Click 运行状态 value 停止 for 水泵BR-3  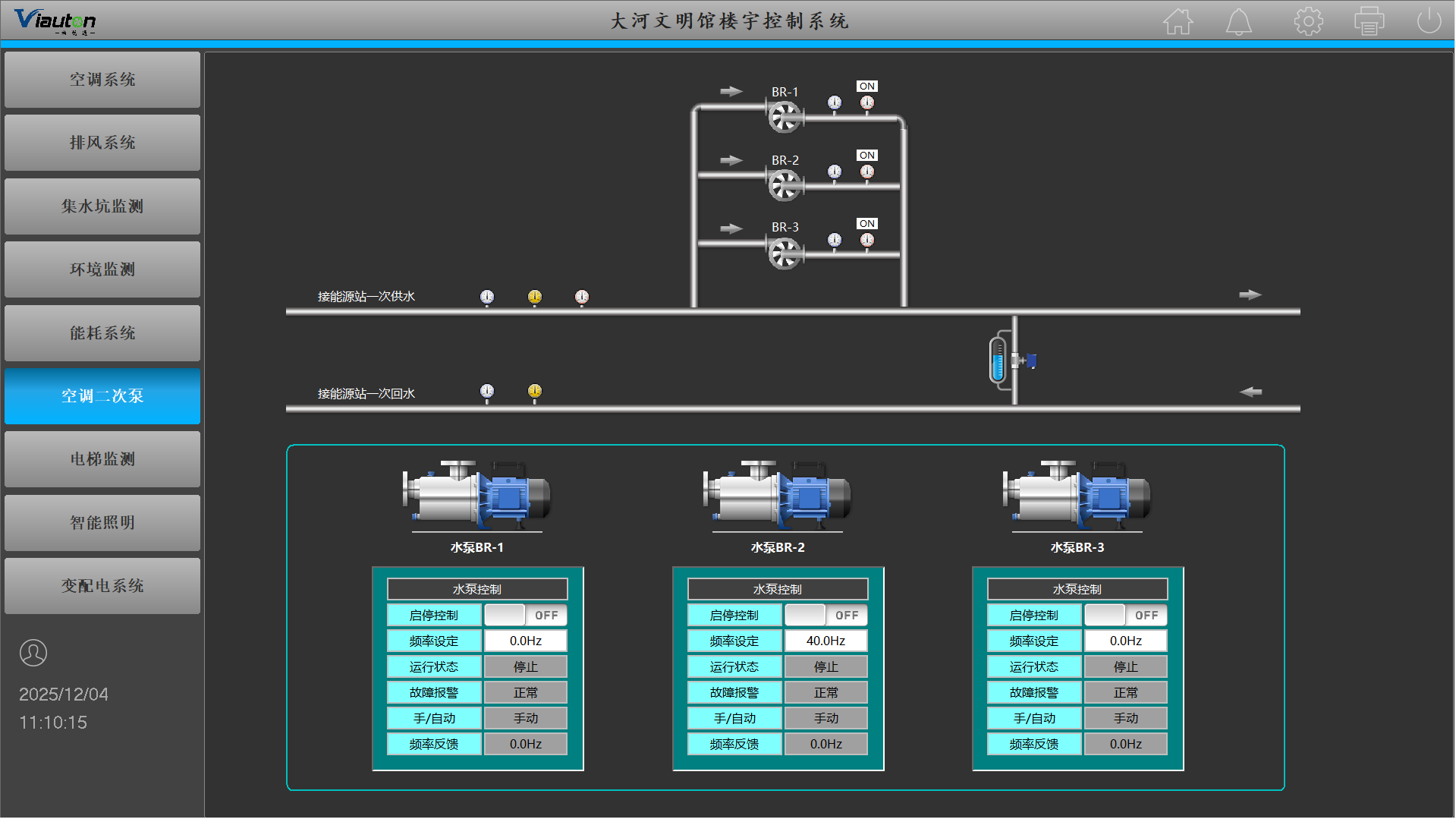(1126, 667)
